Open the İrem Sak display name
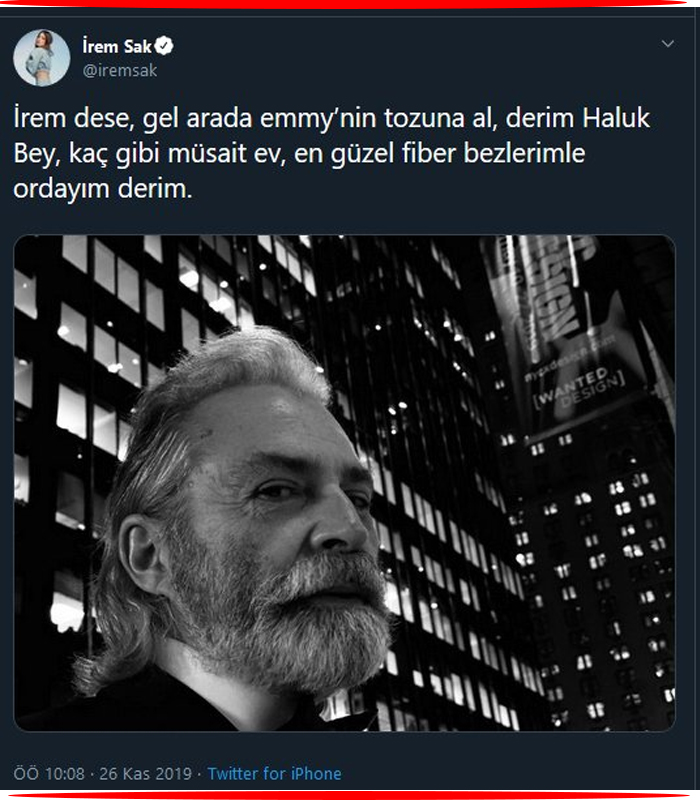 pyautogui.click(x=117, y=46)
